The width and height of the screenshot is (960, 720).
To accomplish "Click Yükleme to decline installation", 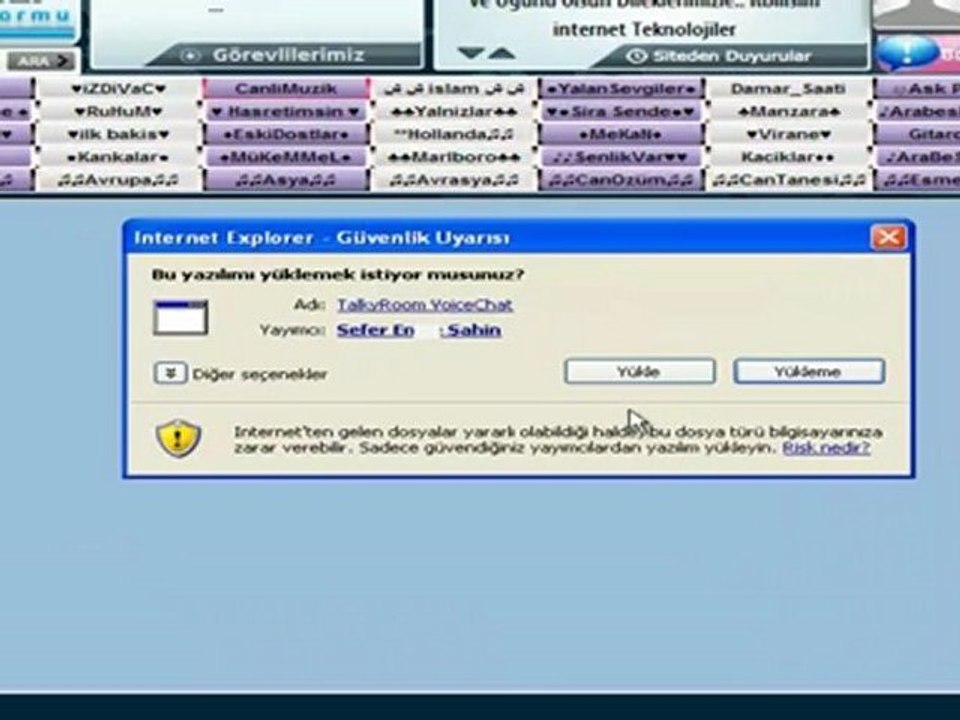I will click(x=809, y=372).
